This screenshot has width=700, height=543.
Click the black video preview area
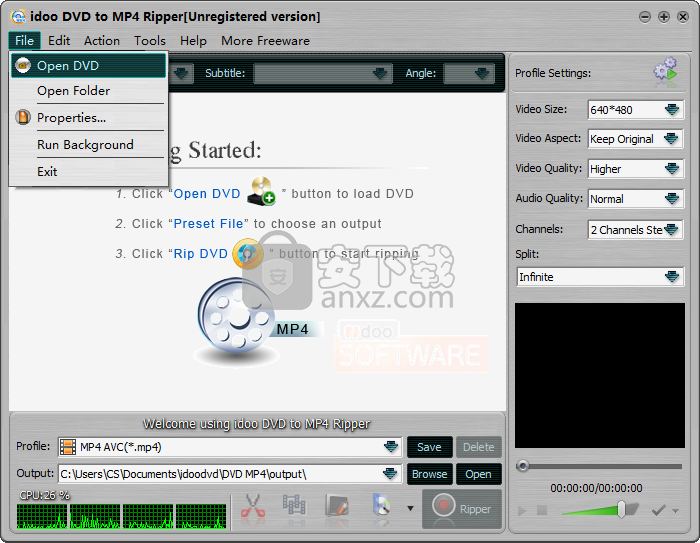point(600,375)
